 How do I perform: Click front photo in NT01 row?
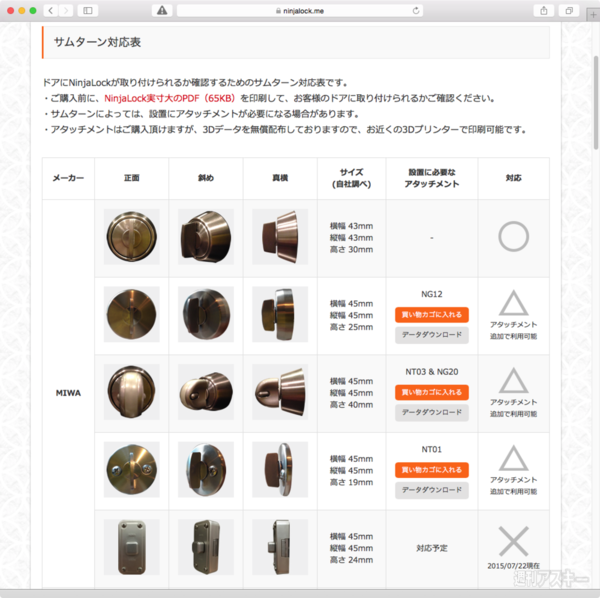[131, 469]
